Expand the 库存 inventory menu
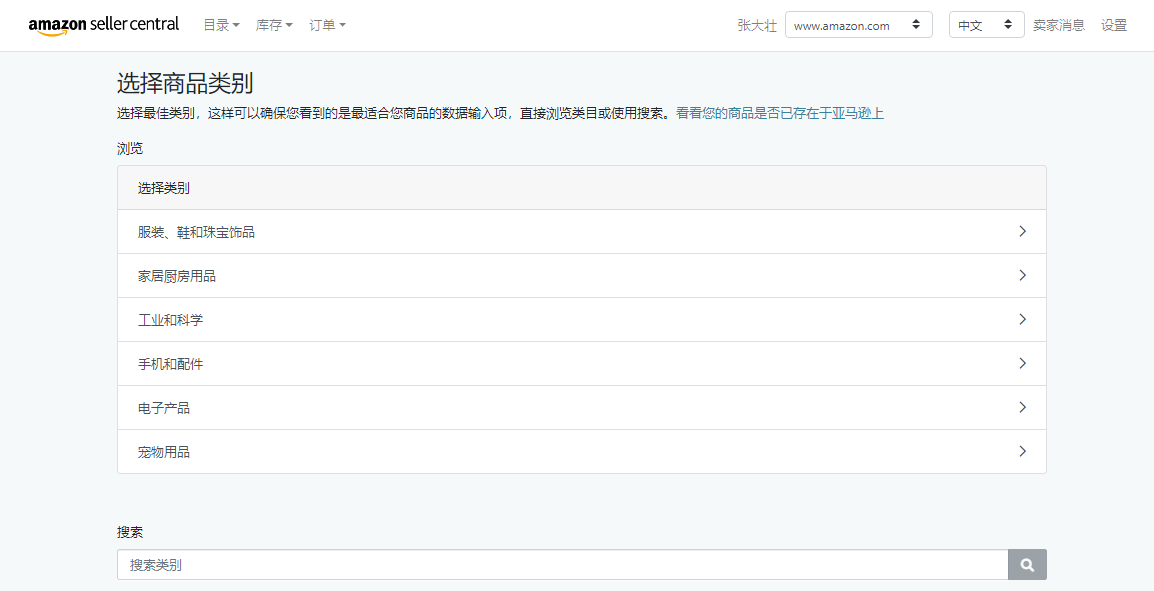Image resolution: width=1154 pixels, height=591 pixels. [274, 25]
